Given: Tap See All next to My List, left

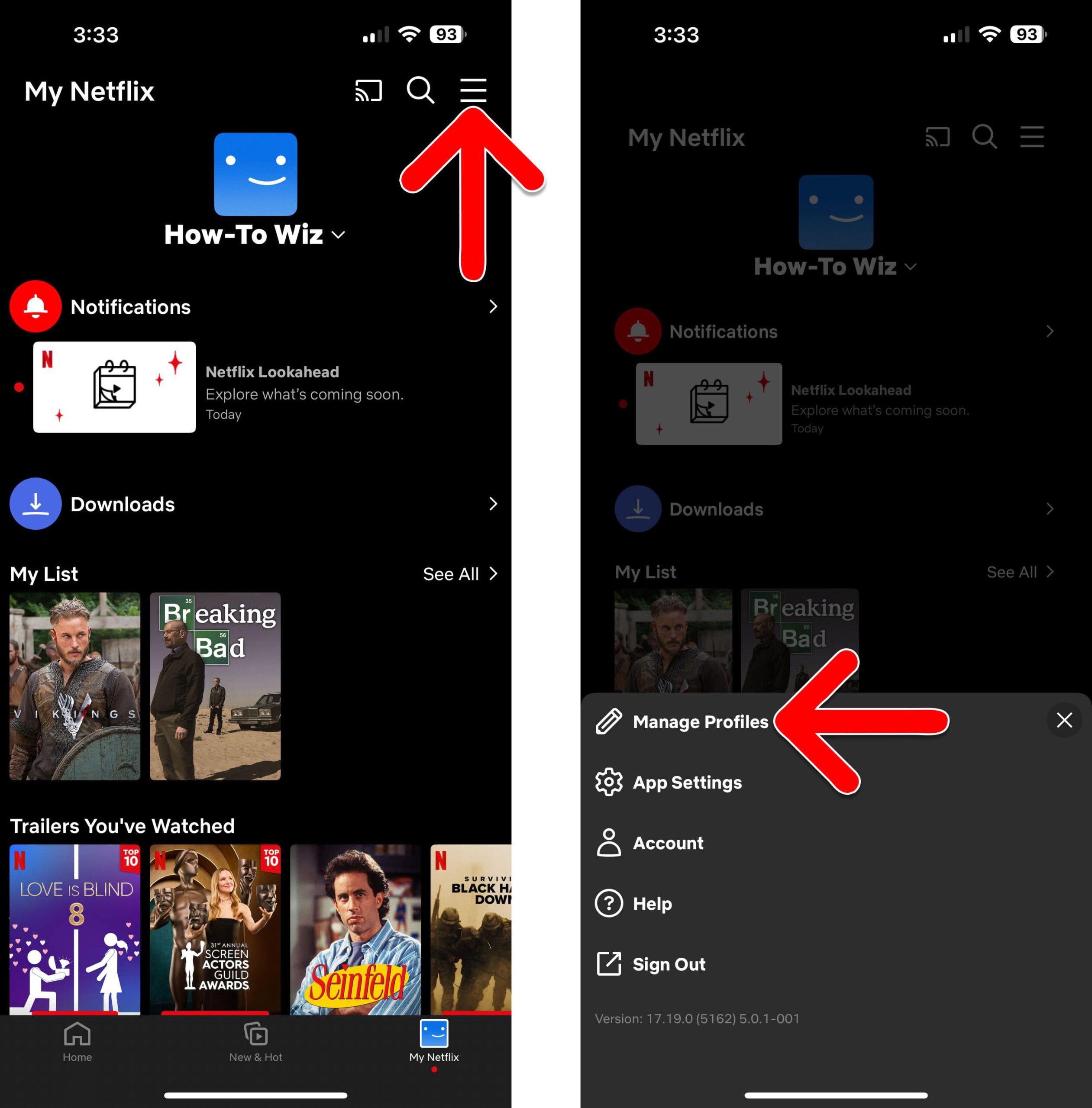Looking at the screenshot, I should [460, 574].
